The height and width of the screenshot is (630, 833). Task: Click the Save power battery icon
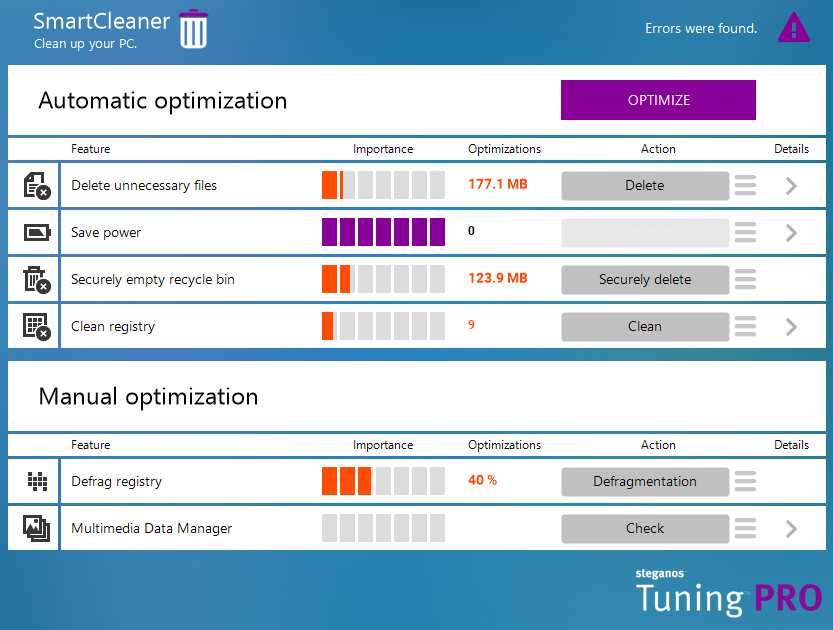(36, 232)
